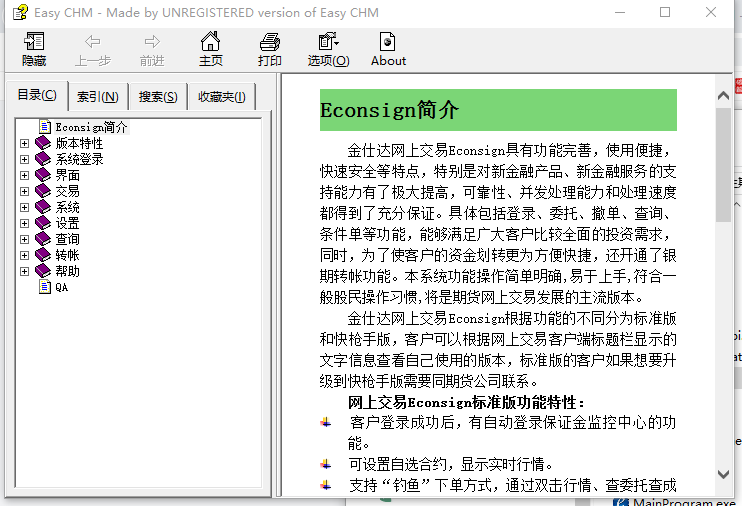Expand the 转帐 tree node
The height and width of the screenshot is (506, 742).
(x=25, y=256)
